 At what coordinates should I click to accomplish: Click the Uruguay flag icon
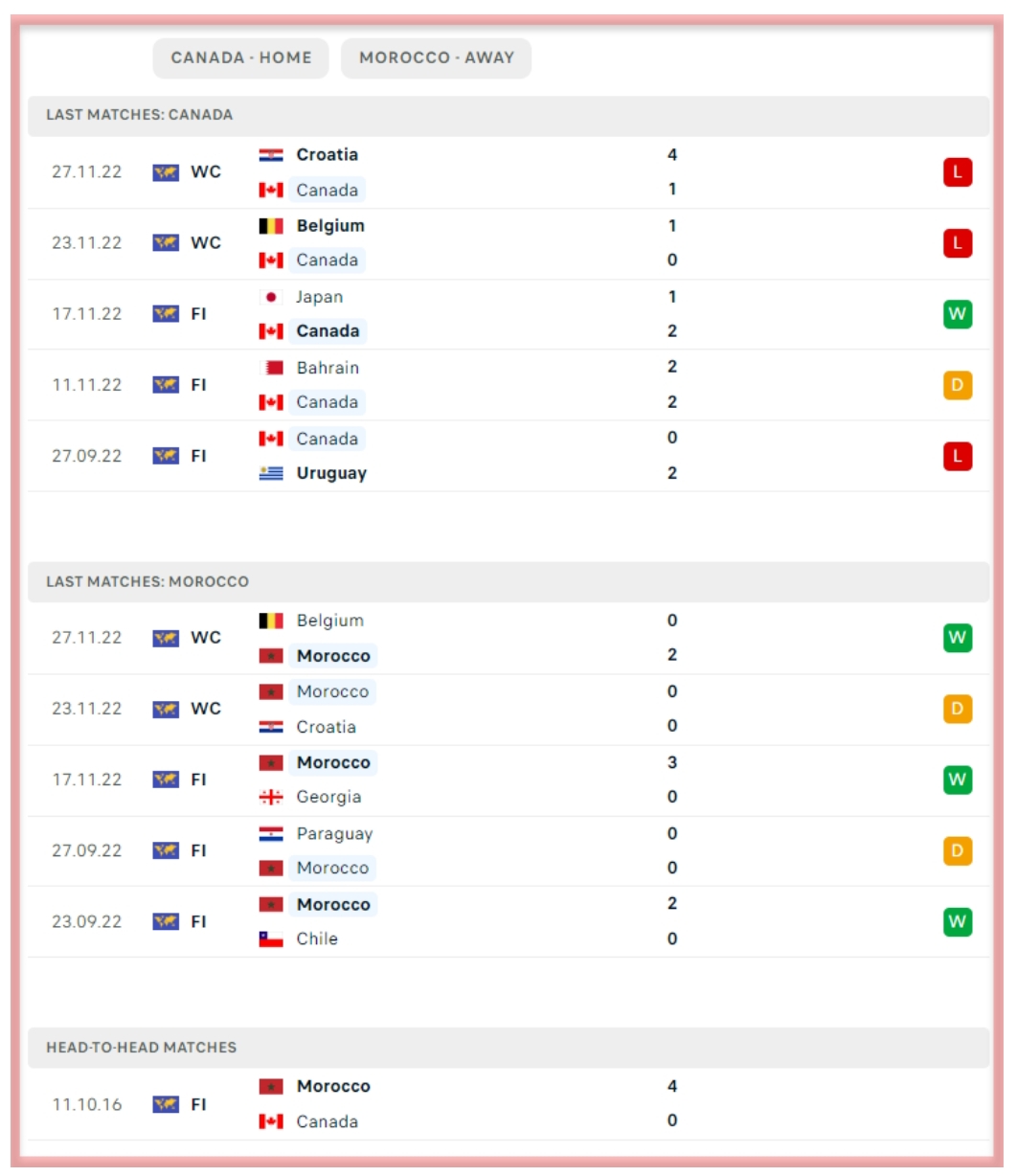271,473
